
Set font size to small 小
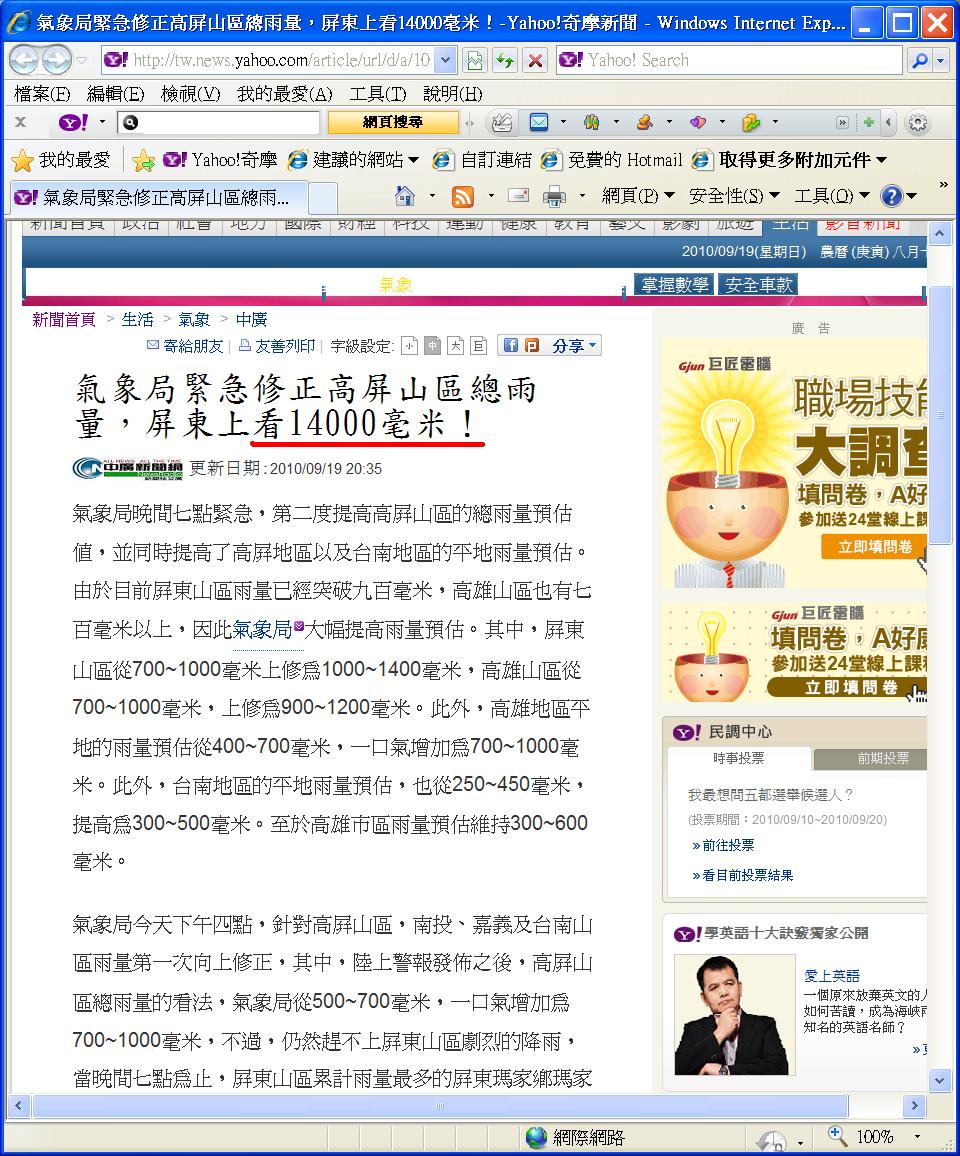410,345
